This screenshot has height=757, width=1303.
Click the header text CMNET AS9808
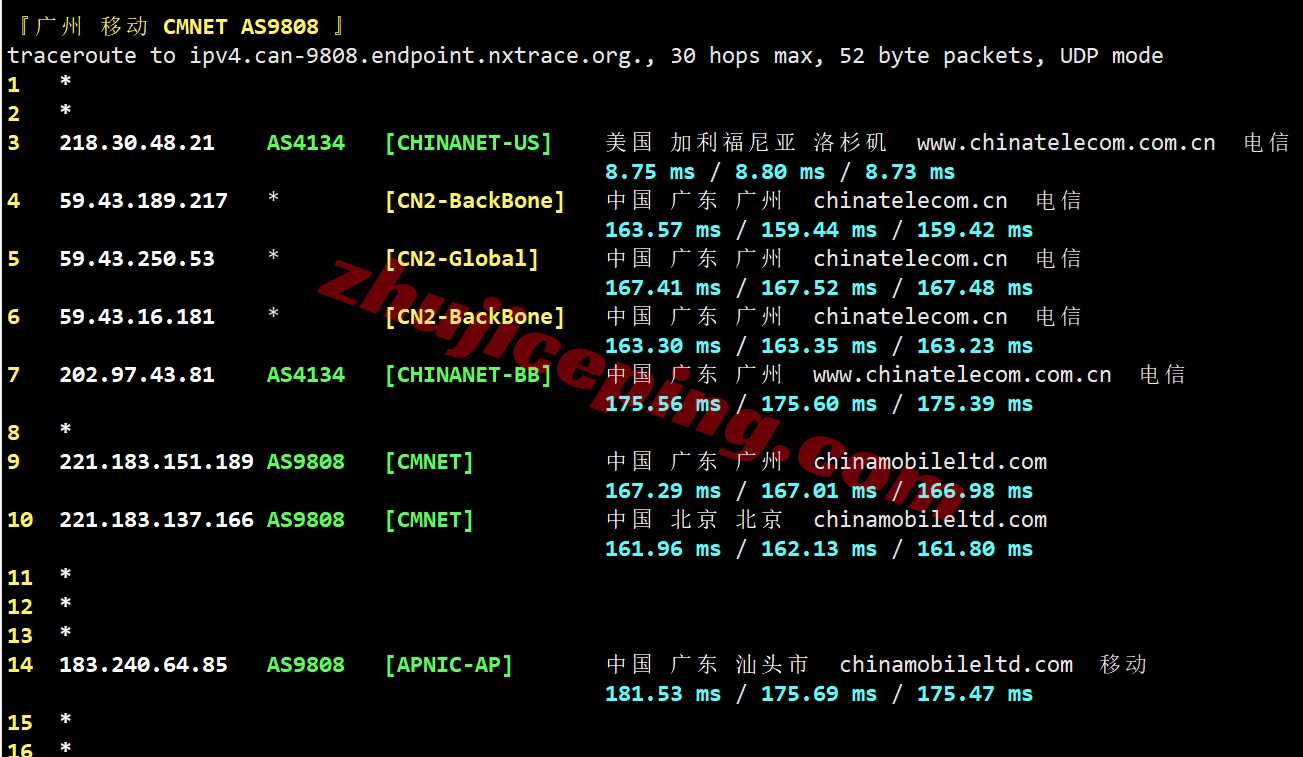[x=241, y=27]
